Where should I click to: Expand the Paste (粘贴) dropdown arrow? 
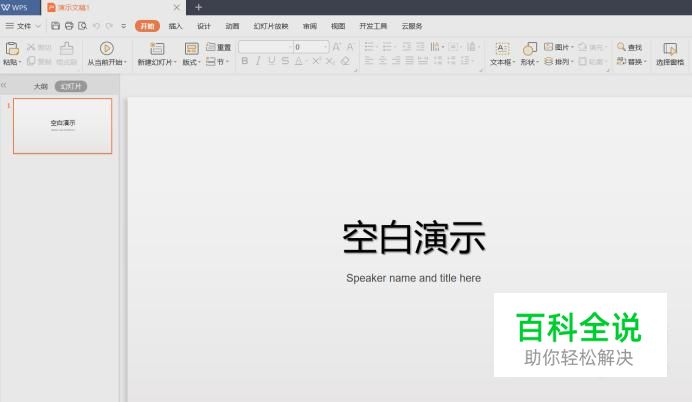[x=20, y=62]
